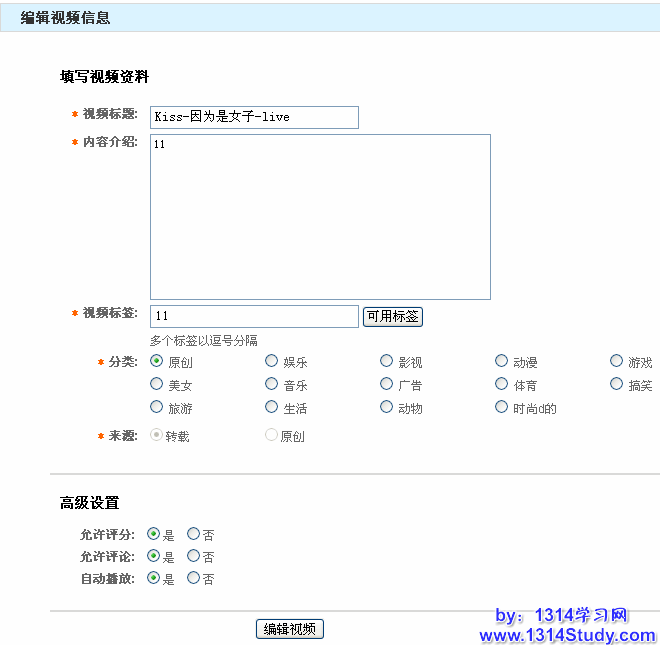This screenshot has height=645, width=660.
Task: Pick the 体育 category radio button
Action: point(502,384)
